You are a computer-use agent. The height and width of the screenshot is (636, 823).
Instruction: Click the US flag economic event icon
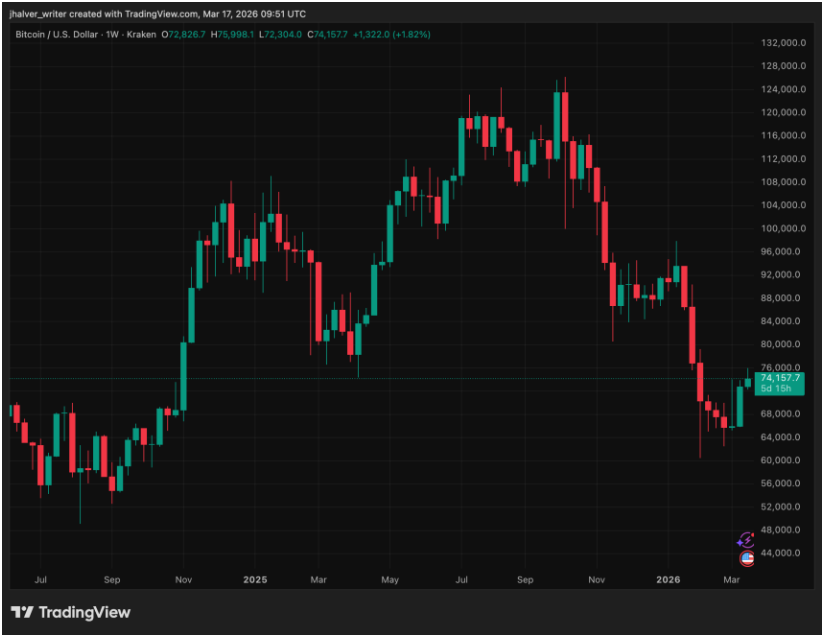[746, 558]
